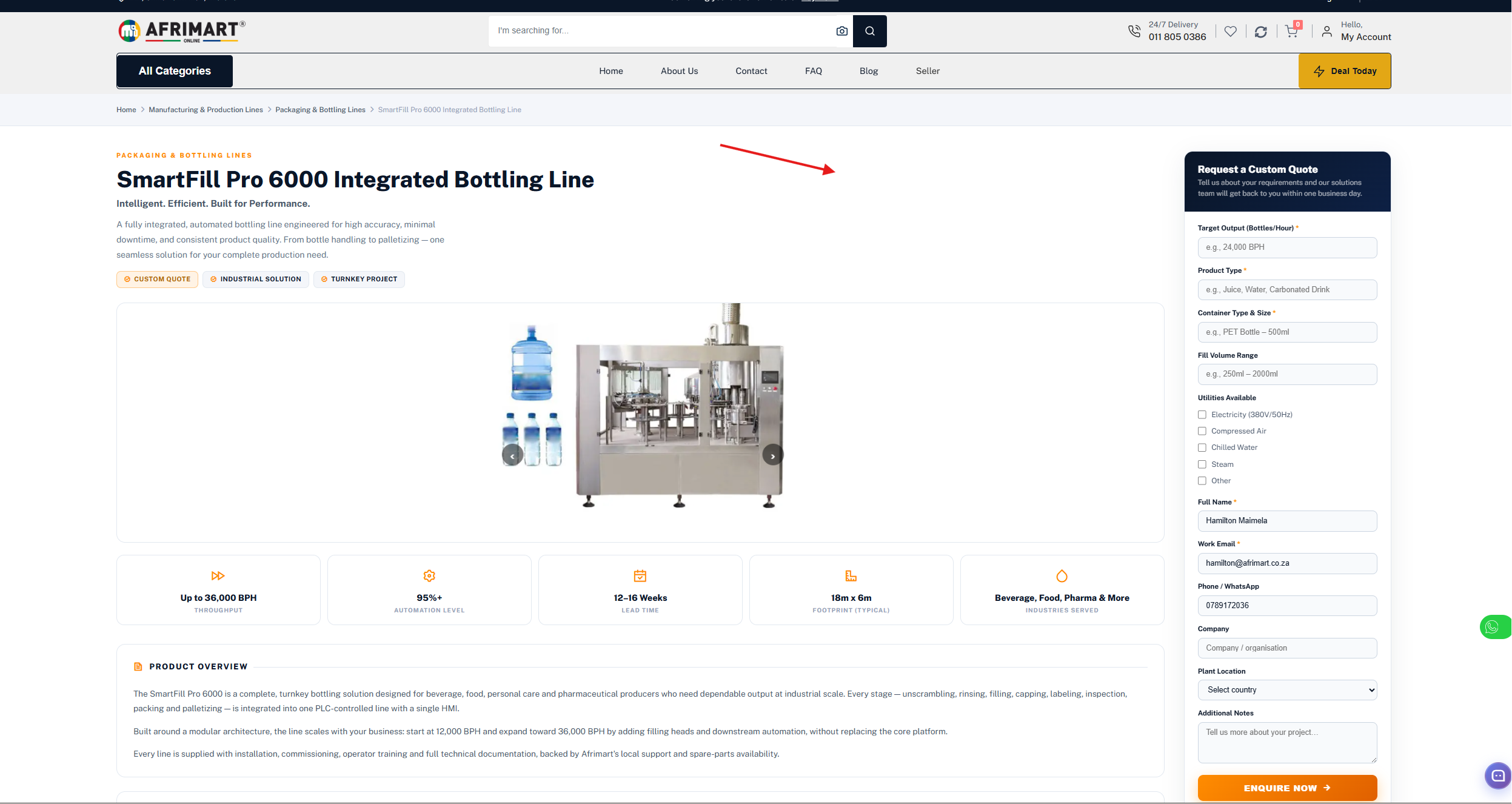Click the magnifier search button

pos(869,31)
